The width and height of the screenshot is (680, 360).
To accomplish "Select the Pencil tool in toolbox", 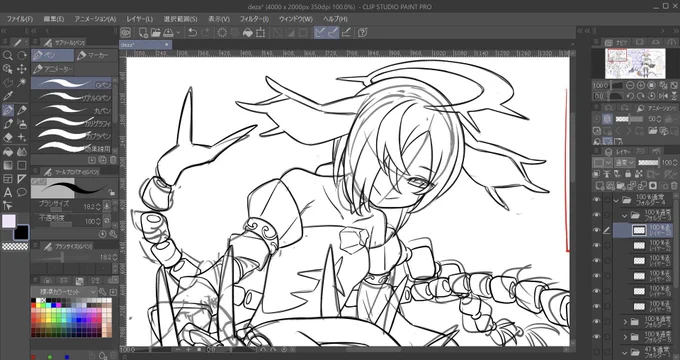I will (x=22, y=110).
